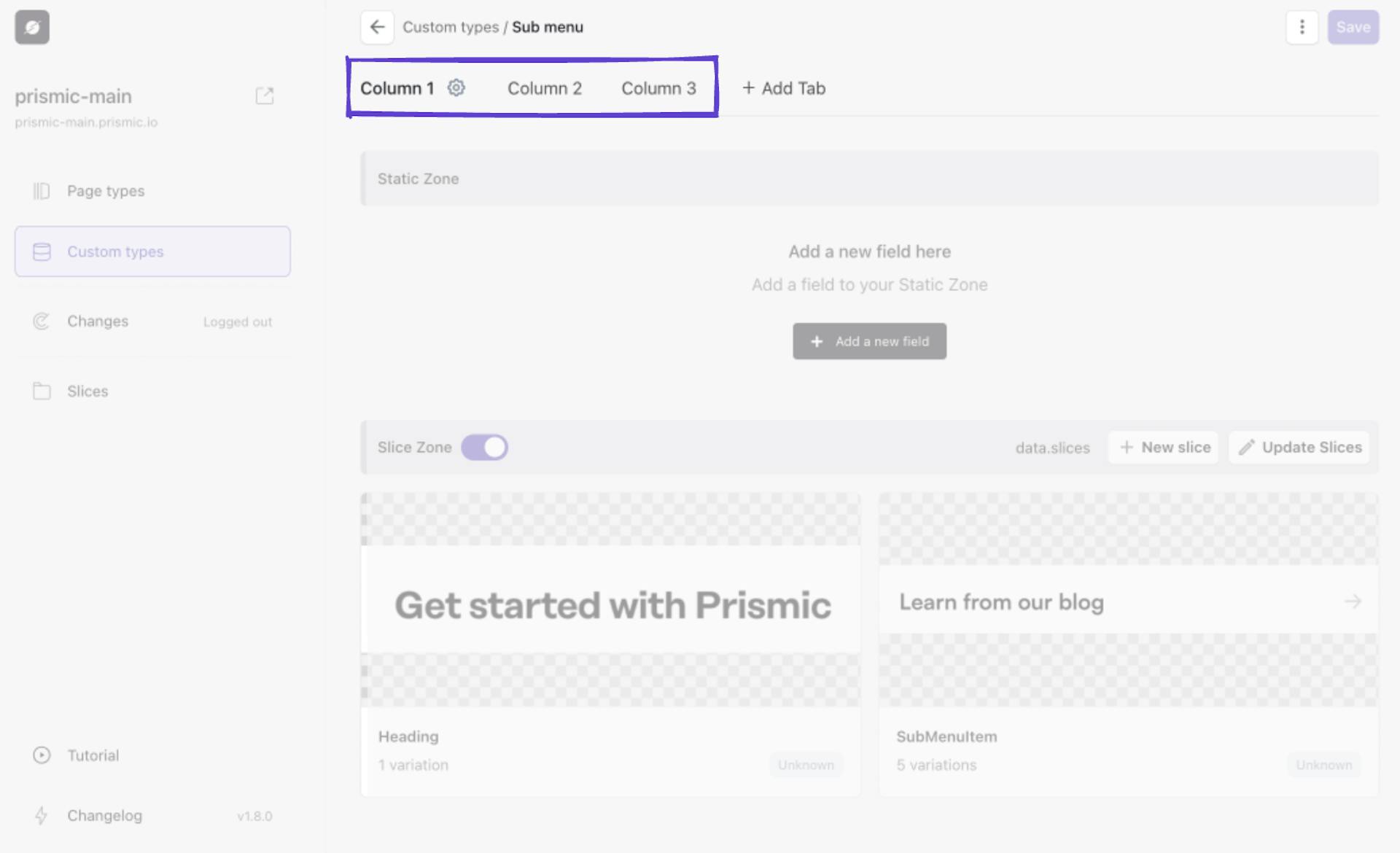Image resolution: width=1400 pixels, height=853 pixels.
Task: Select the Page types icon in sidebar
Action: [x=42, y=190]
